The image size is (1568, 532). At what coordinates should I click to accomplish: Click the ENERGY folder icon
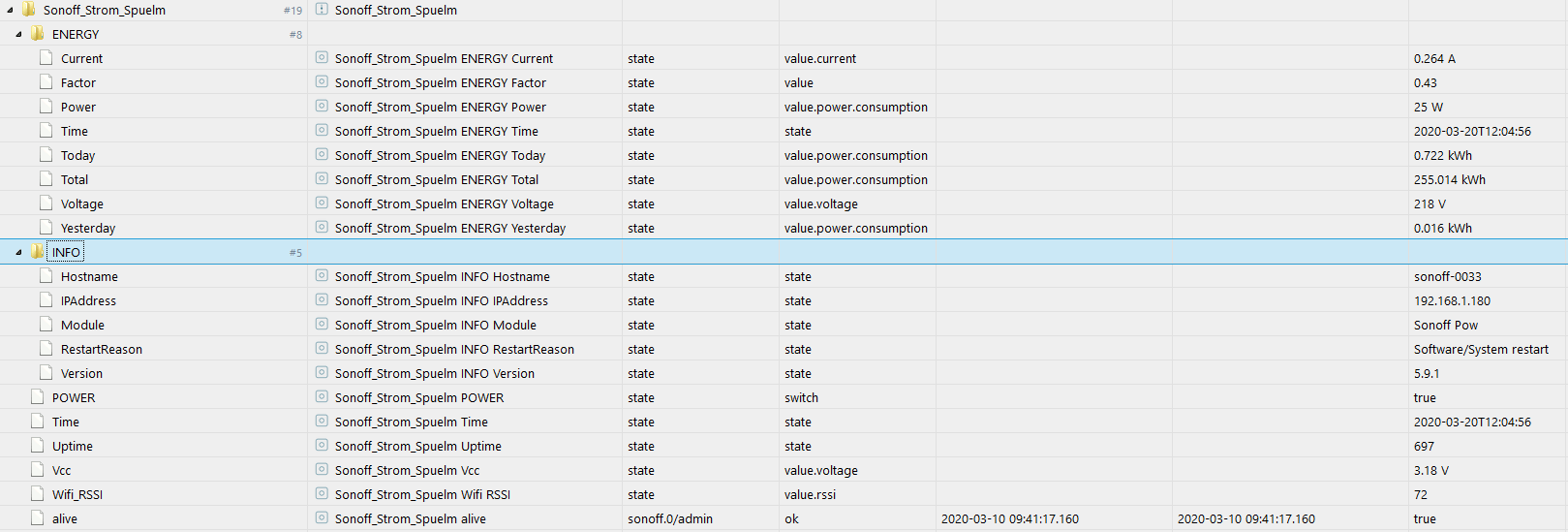click(38, 34)
